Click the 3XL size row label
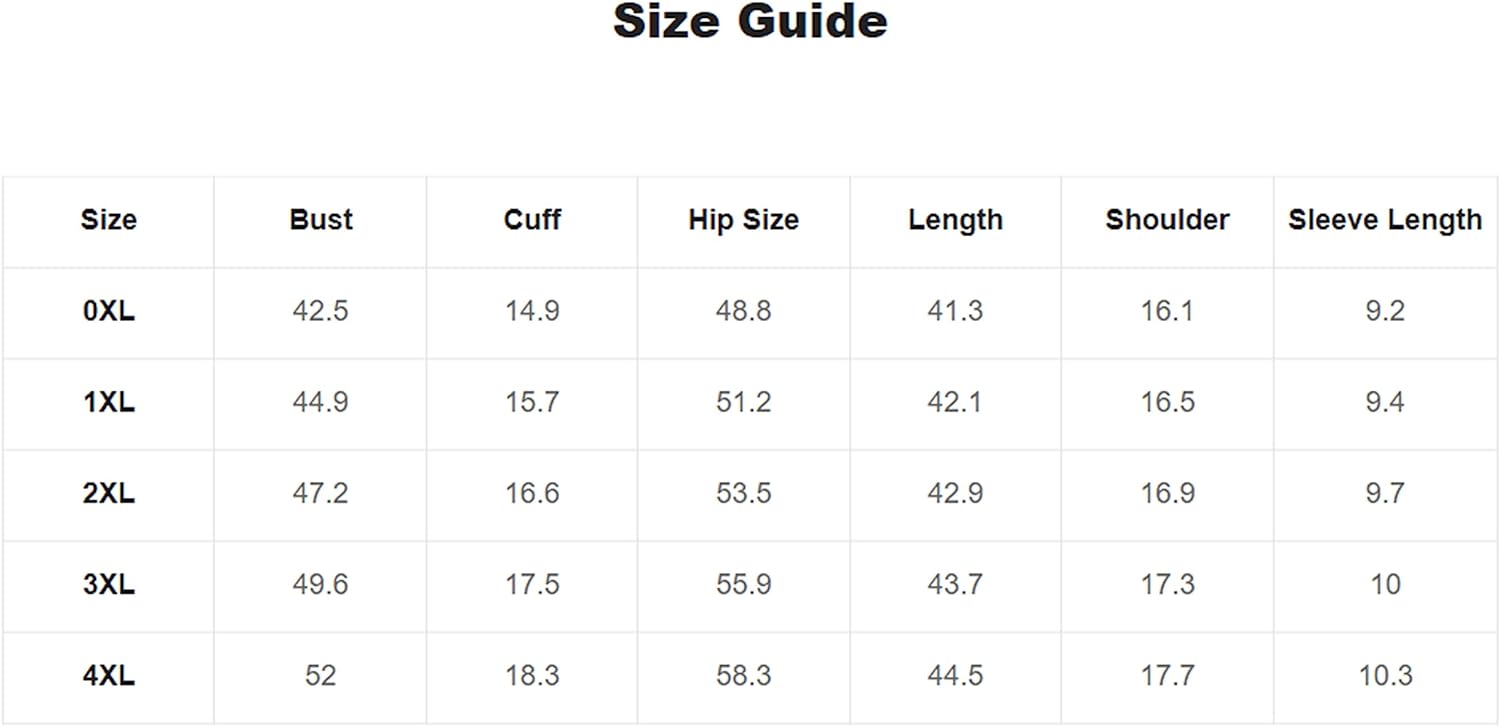Viewport: 1500px width, 726px height. [x=108, y=584]
